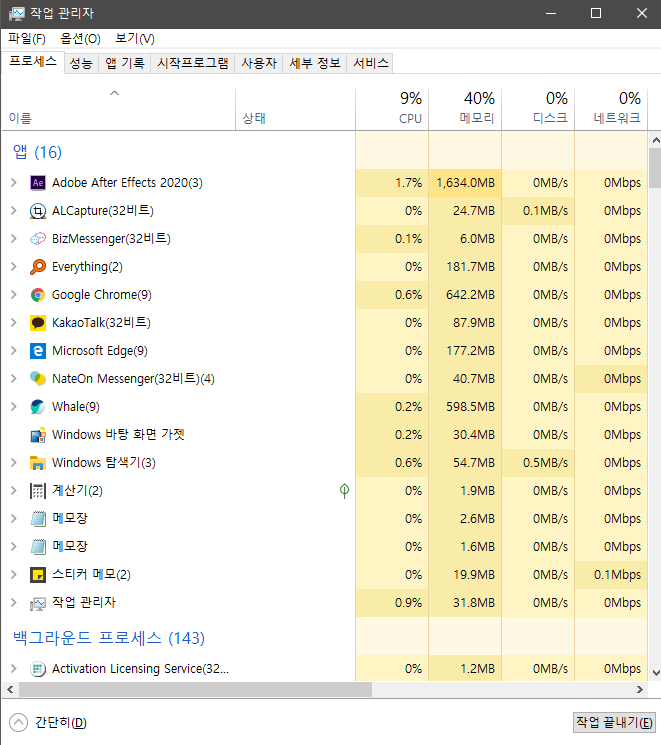This screenshot has width=661, height=745.
Task: Click the Activation Licensing Service icon
Action: 38,669
